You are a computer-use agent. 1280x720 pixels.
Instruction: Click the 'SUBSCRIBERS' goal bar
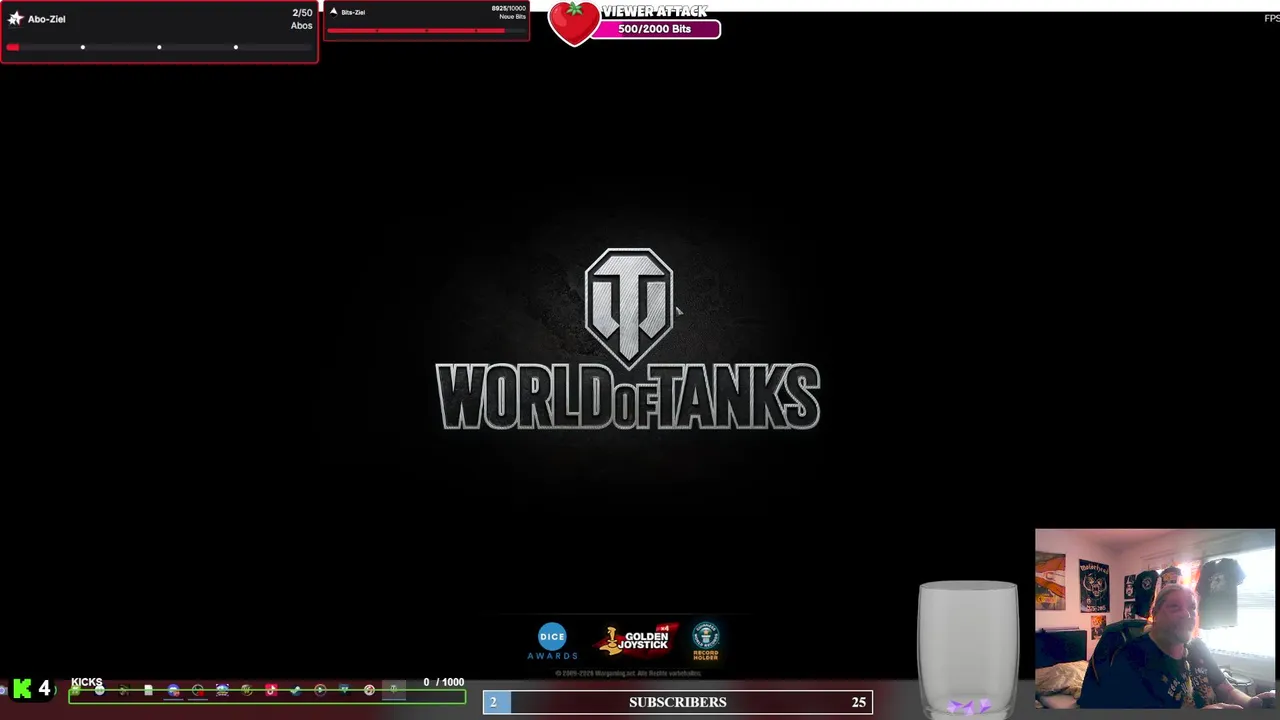pyautogui.click(x=678, y=702)
